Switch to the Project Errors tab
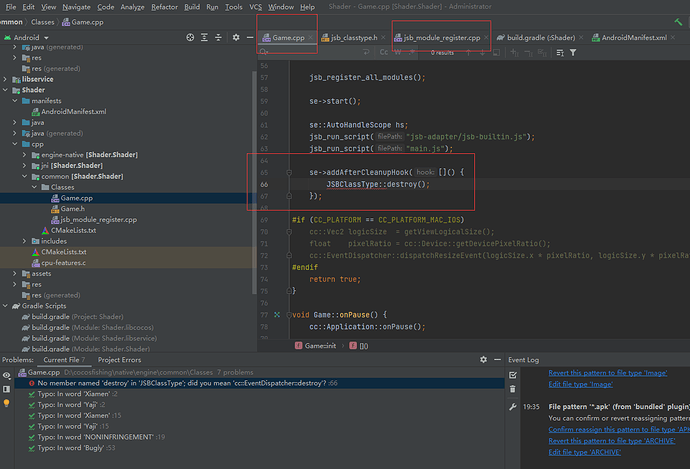The width and height of the screenshot is (690, 469). point(119,358)
